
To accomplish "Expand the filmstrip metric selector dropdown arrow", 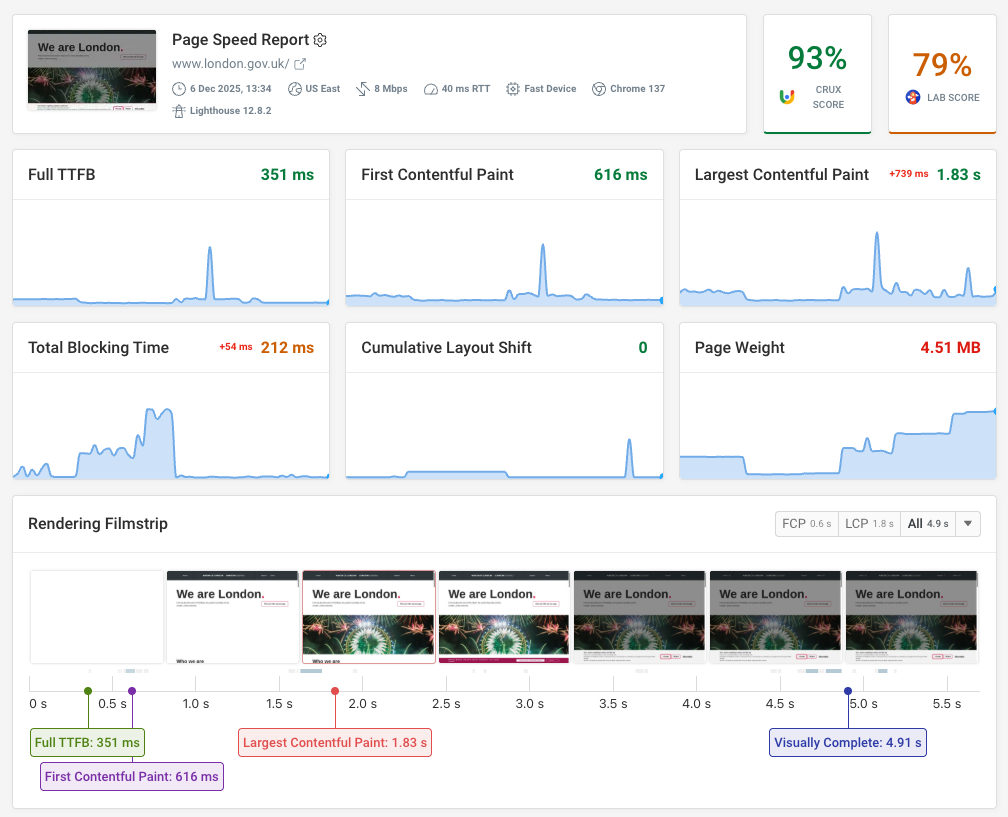I will click(967, 523).
